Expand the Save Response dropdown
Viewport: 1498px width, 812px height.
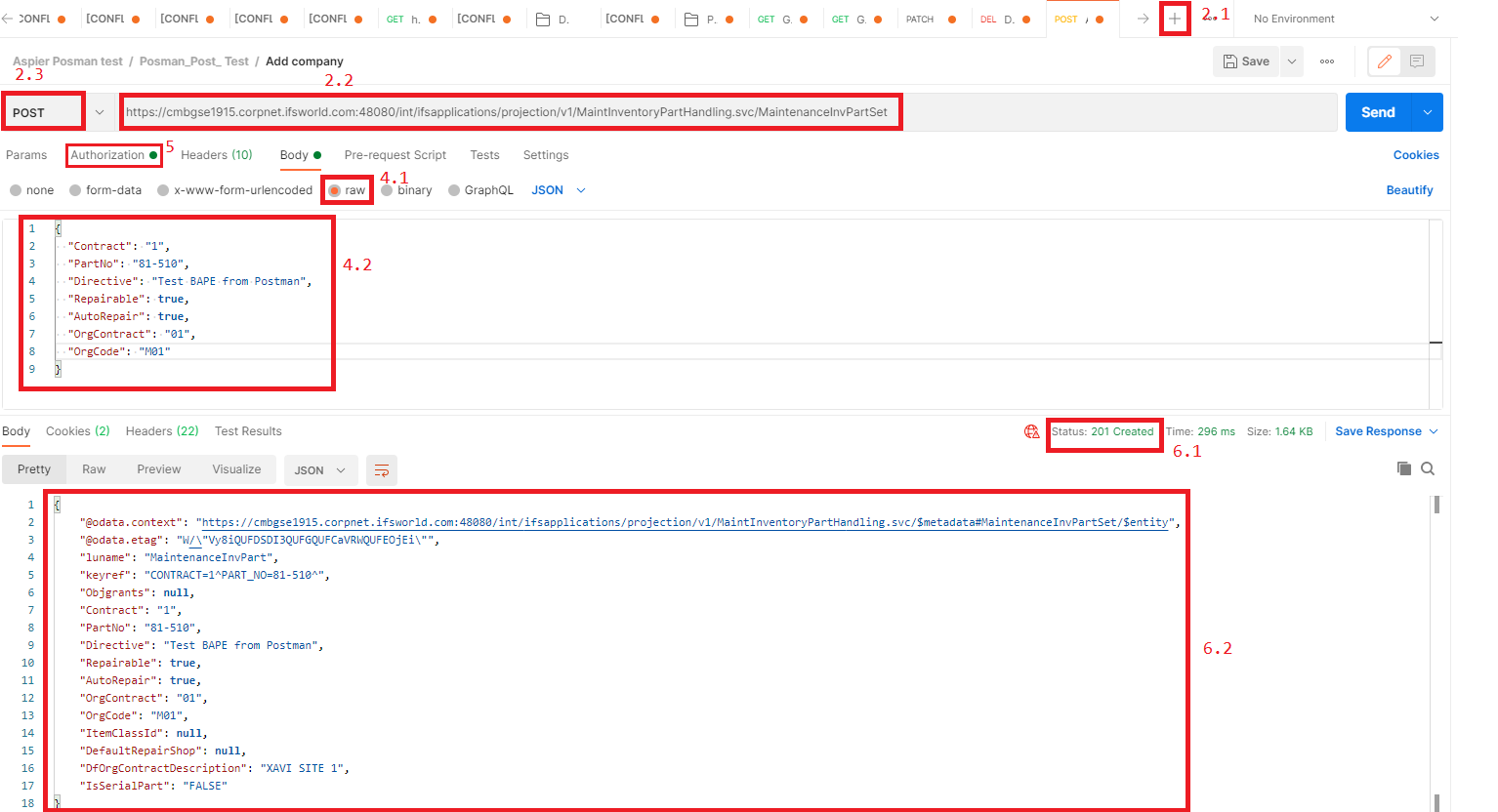pos(1434,431)
